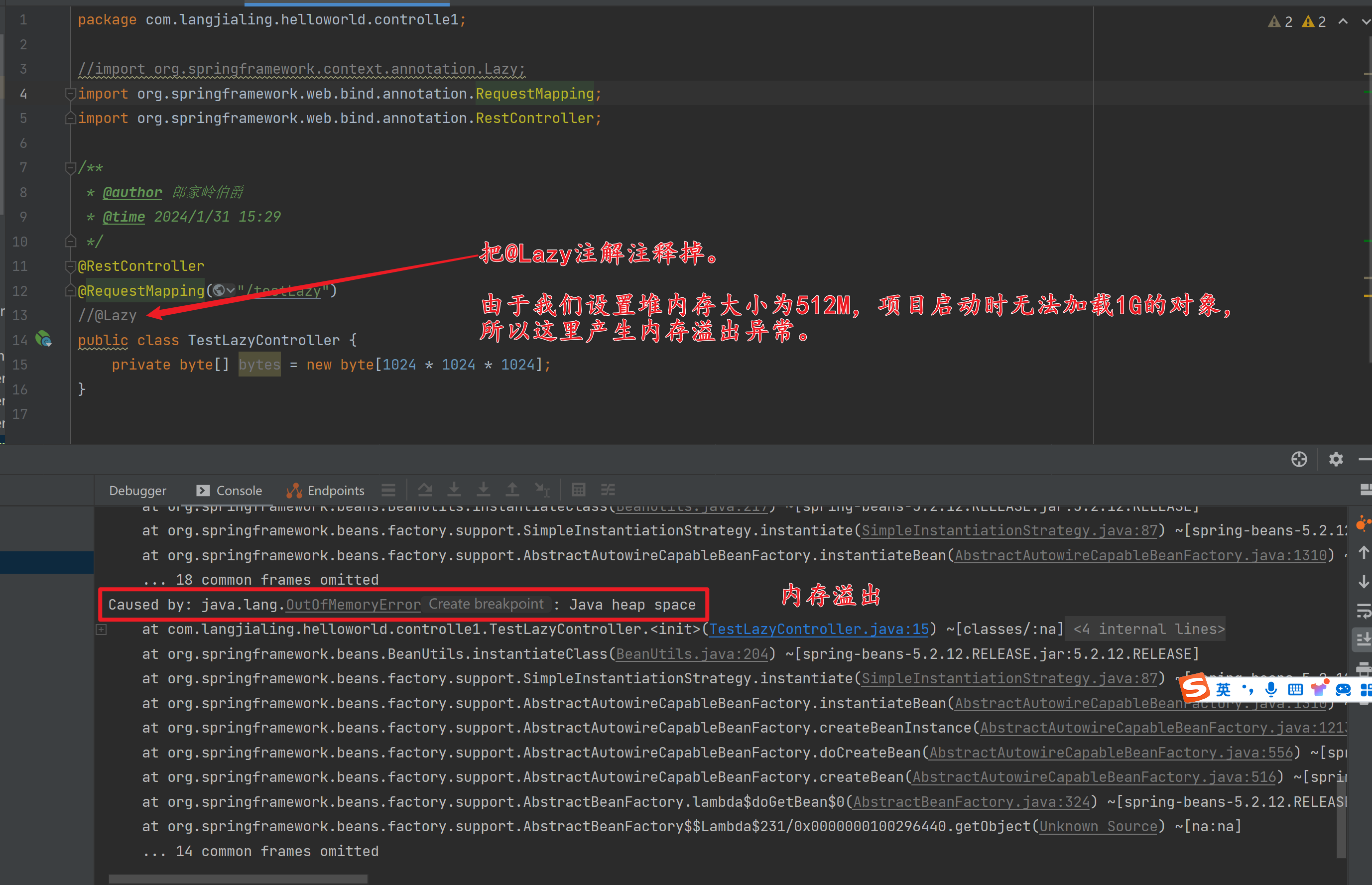The height and width of the screenshot is (885, 1372).
Task: Open the Evaluate Expression calculator icon
Action: pyautogui.click(x=579, y=490)
